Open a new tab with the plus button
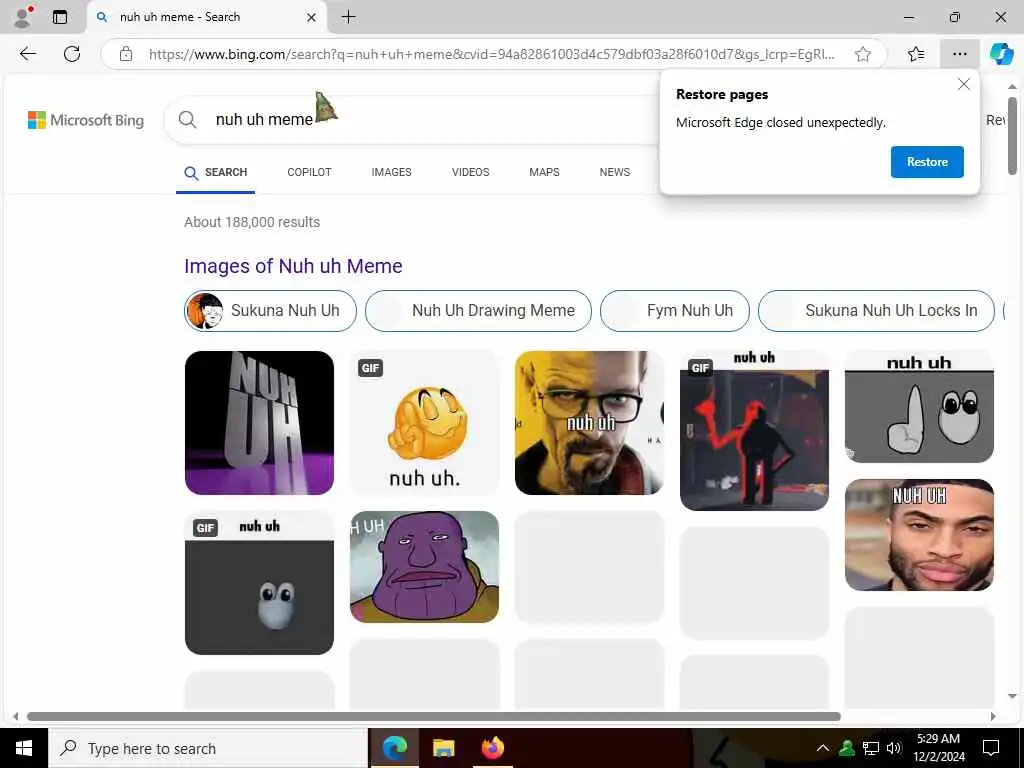 (349, 17)
